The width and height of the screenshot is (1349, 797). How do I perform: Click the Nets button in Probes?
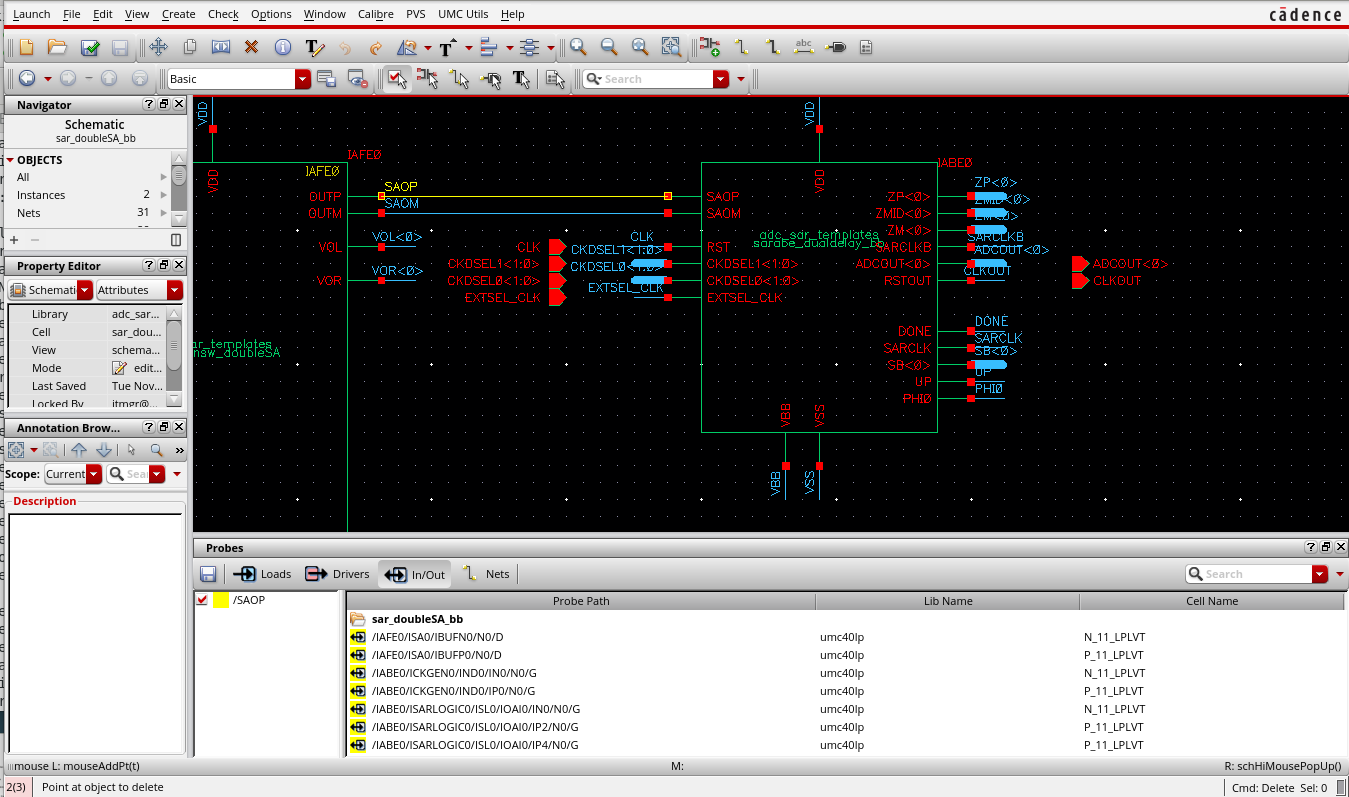tap(486, 574)
